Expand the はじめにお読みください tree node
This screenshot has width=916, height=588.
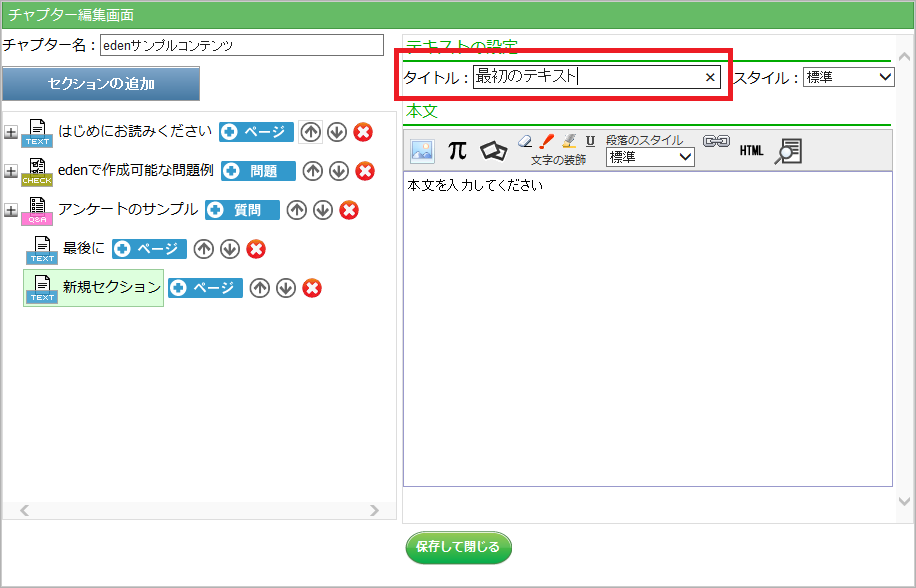(11, 132)
